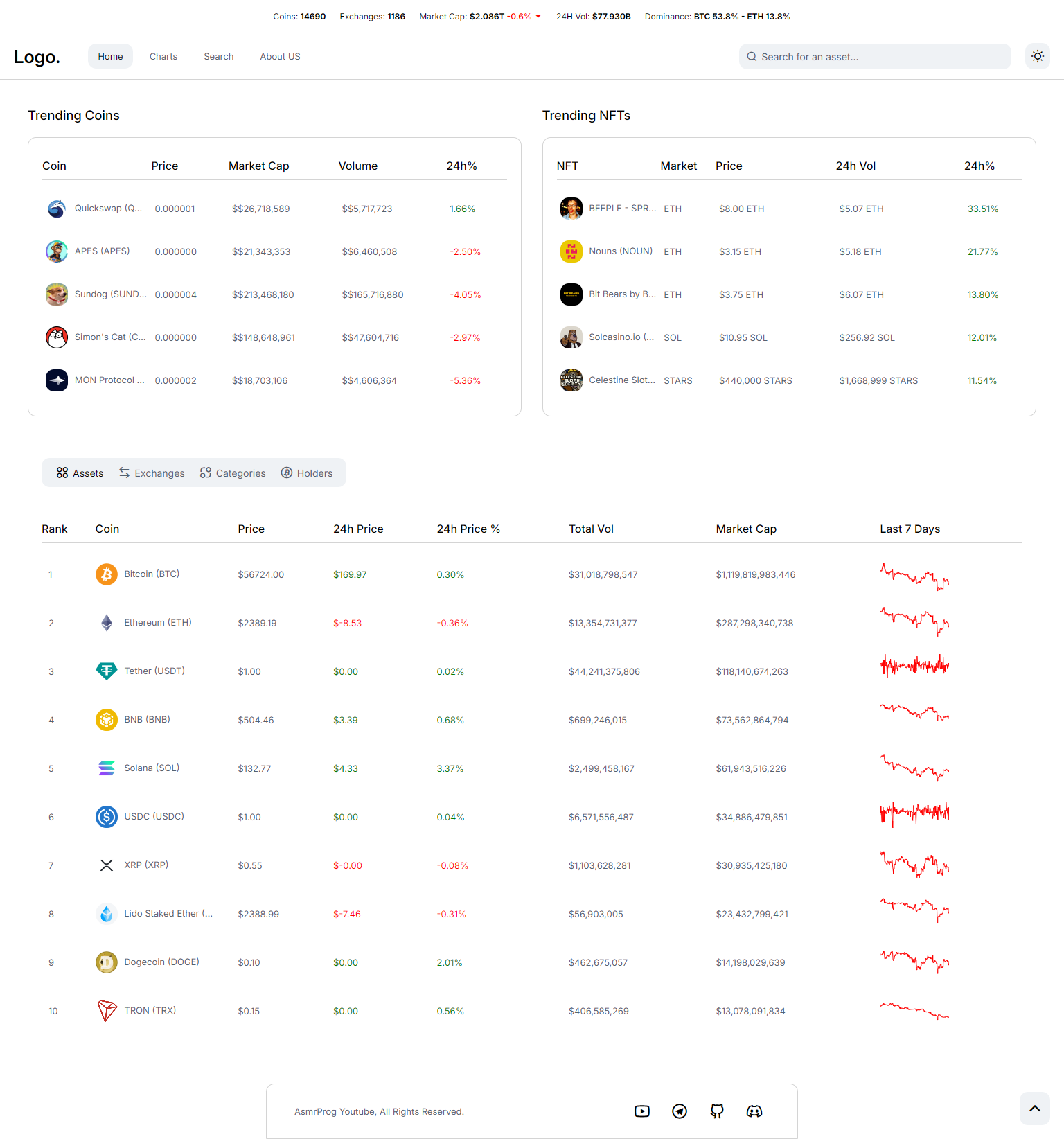Click the XRP (XRP) row name
The height and width of the screenshot is (1139, 1064).
click(146, 865)
